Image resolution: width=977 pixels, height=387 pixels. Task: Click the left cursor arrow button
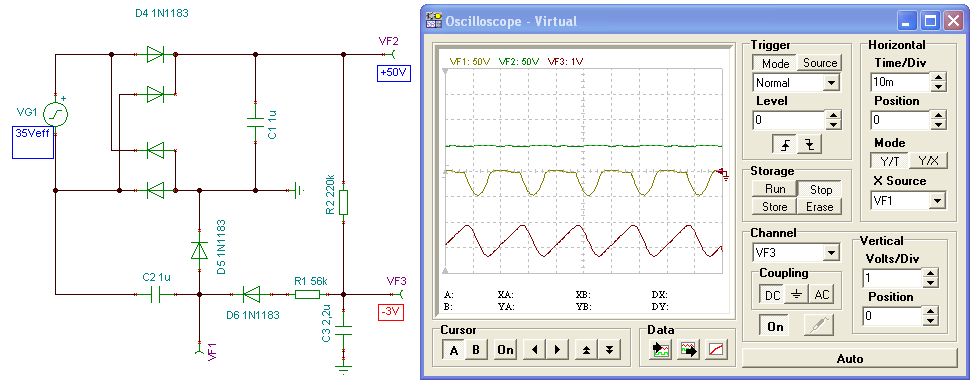(x=533, y=350)
